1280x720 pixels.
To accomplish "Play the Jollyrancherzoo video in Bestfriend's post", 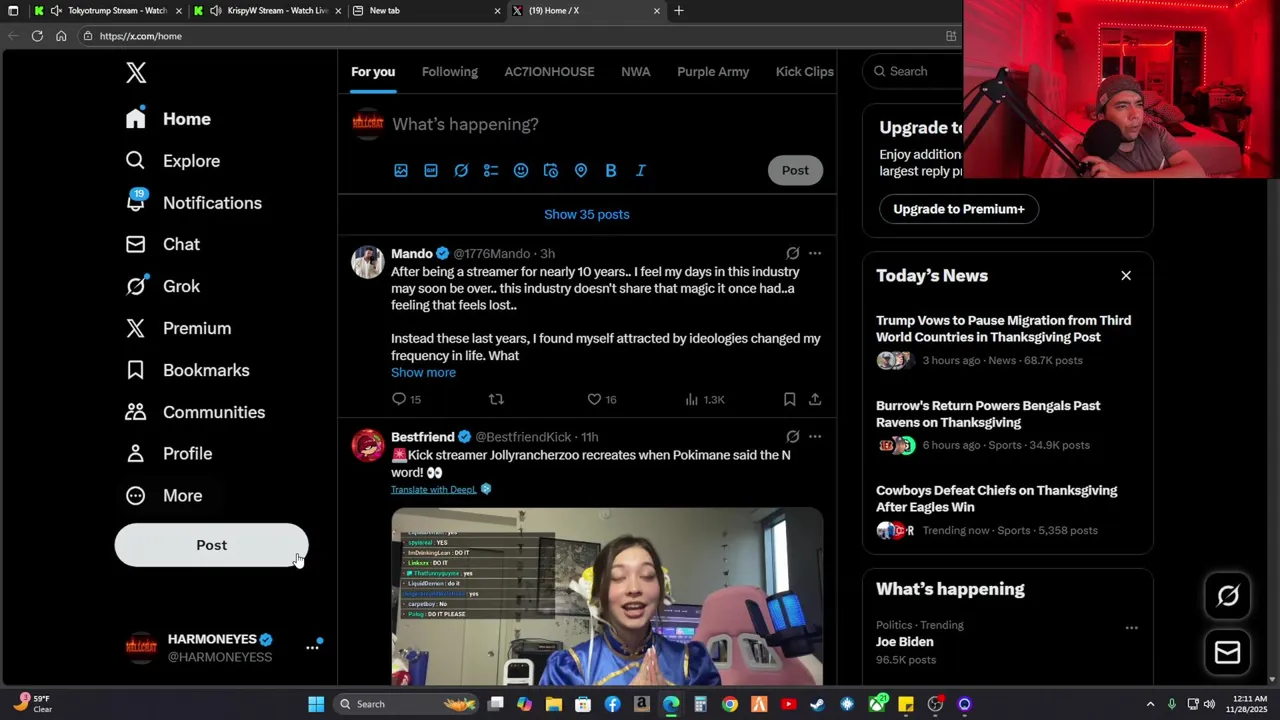I will 607,597.
